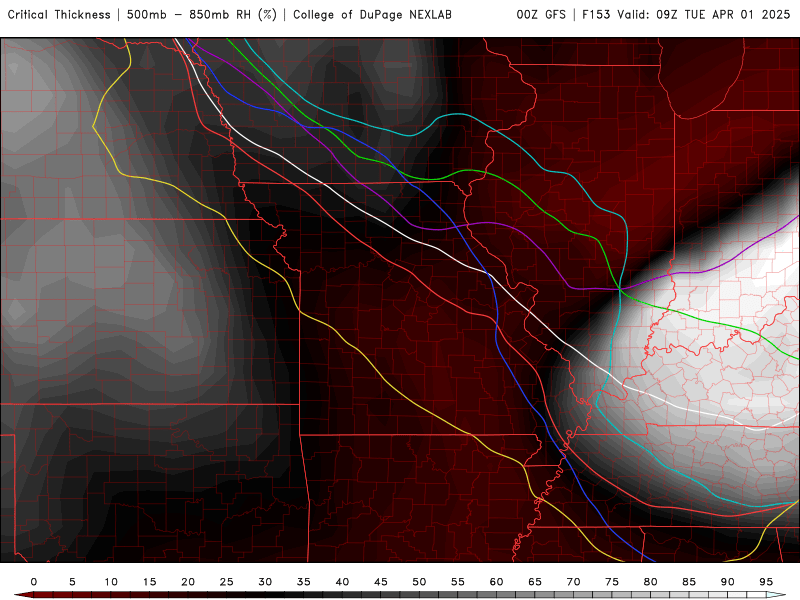Click the "00Z GFS" model run label

[541, 15]
